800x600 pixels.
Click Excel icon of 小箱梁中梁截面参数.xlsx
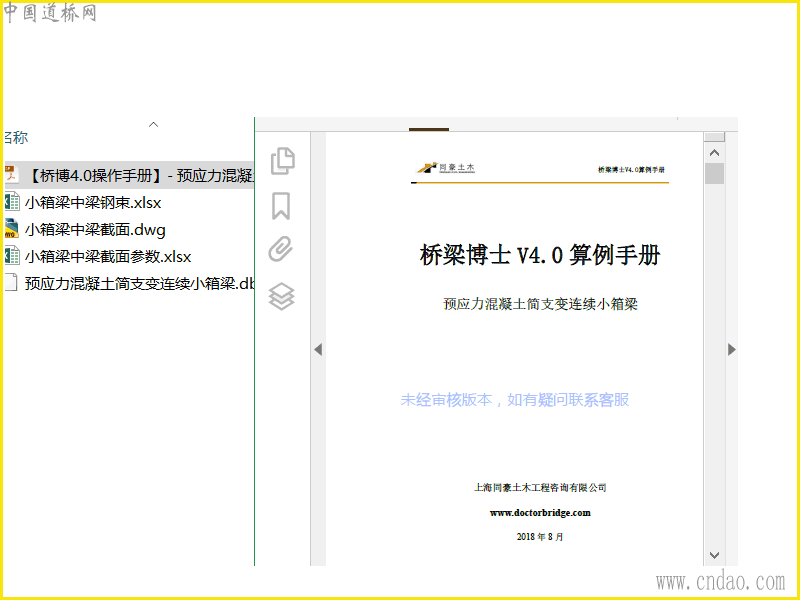click(12, 256)
